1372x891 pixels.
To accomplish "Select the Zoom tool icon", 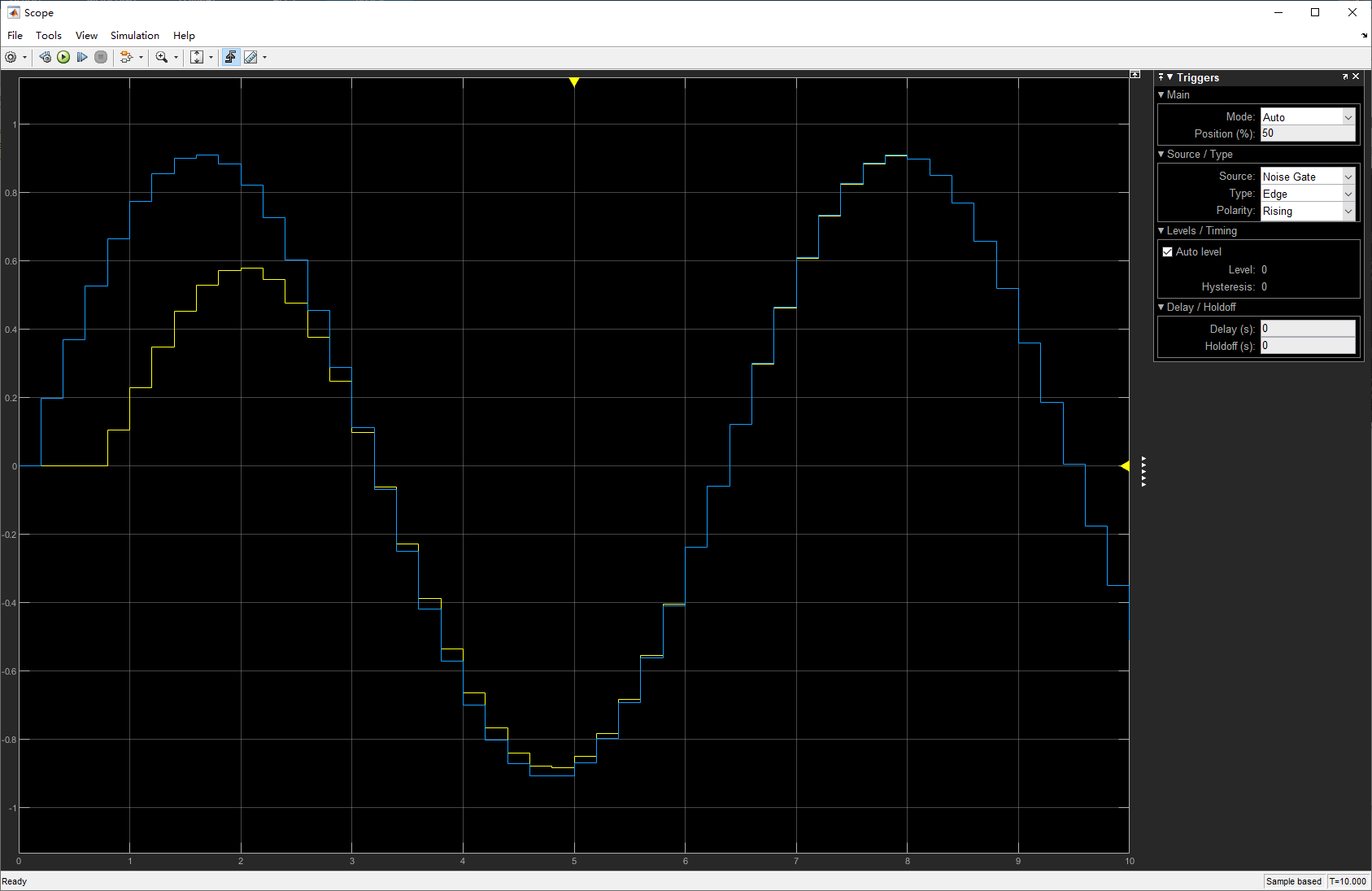I will (x=163, y=57).
